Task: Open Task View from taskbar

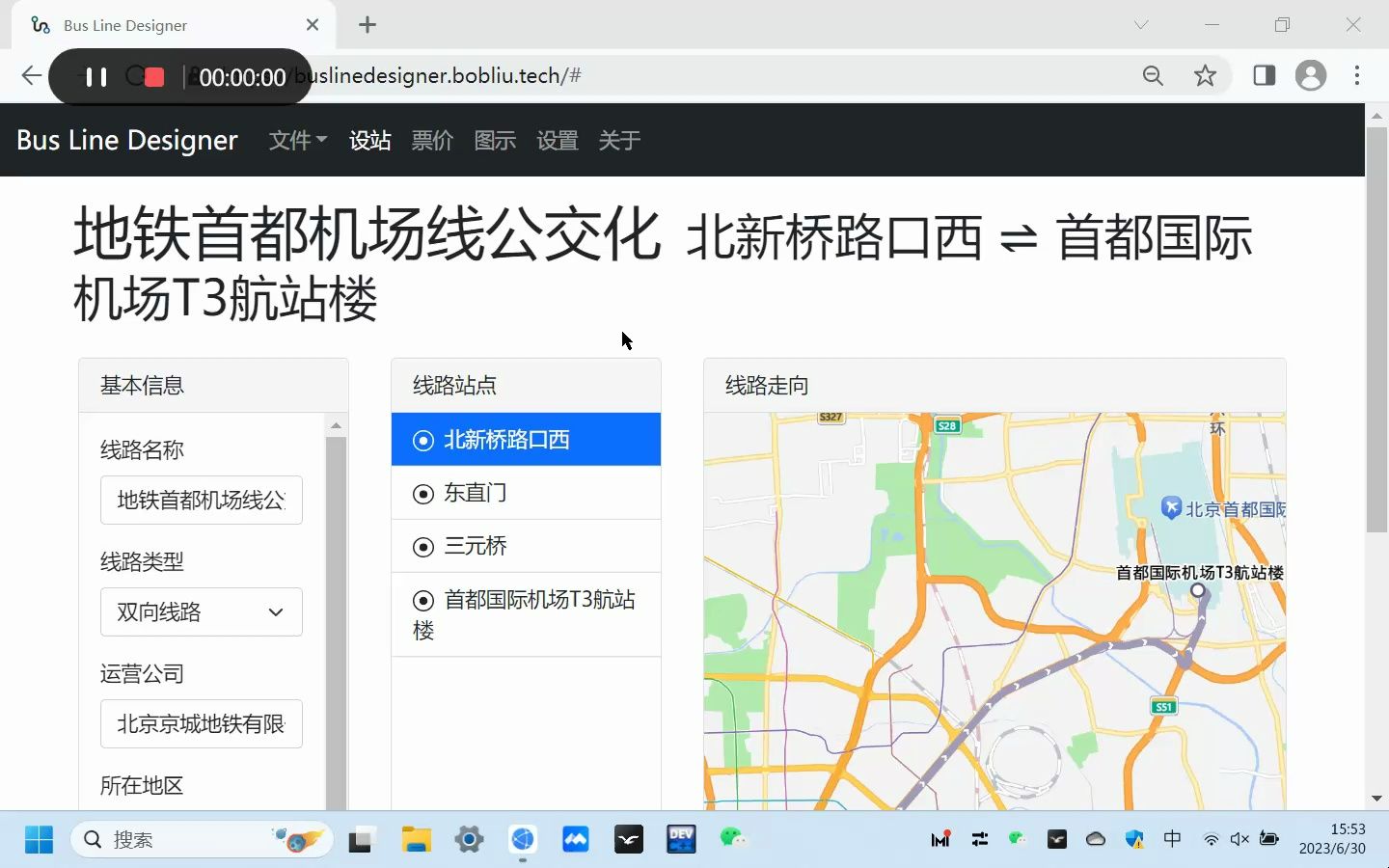Action: tap(362, 839)
